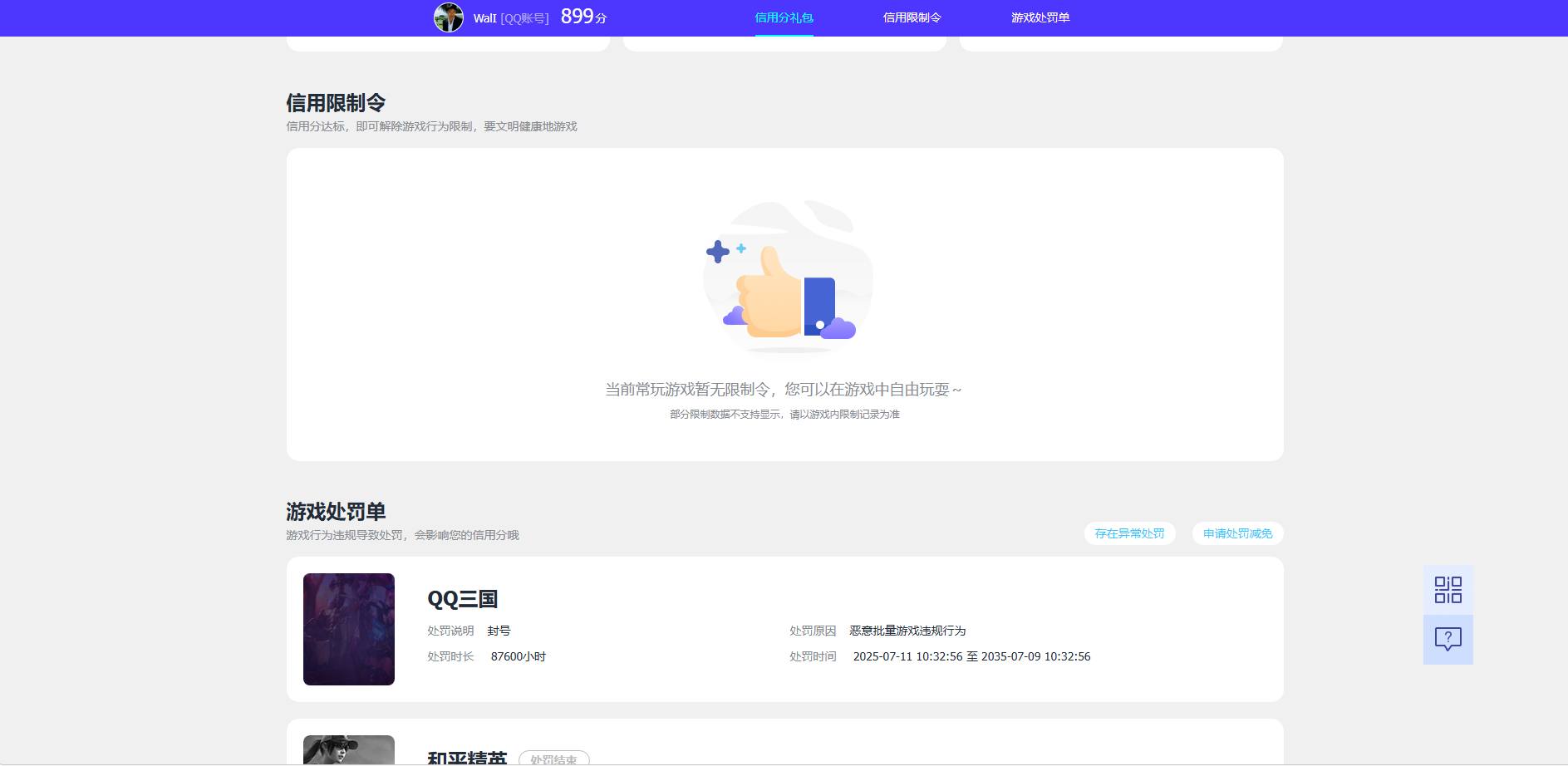This screenshot has height=766, width=1568.
Task: Click the Wall username in header
Action: 484,18
